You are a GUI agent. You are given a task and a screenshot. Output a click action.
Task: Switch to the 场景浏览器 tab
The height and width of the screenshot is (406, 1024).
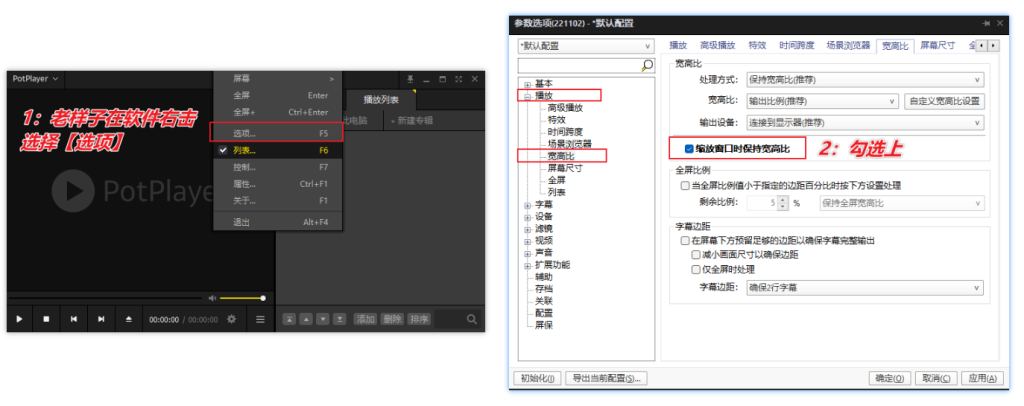[x=848, y=46]
